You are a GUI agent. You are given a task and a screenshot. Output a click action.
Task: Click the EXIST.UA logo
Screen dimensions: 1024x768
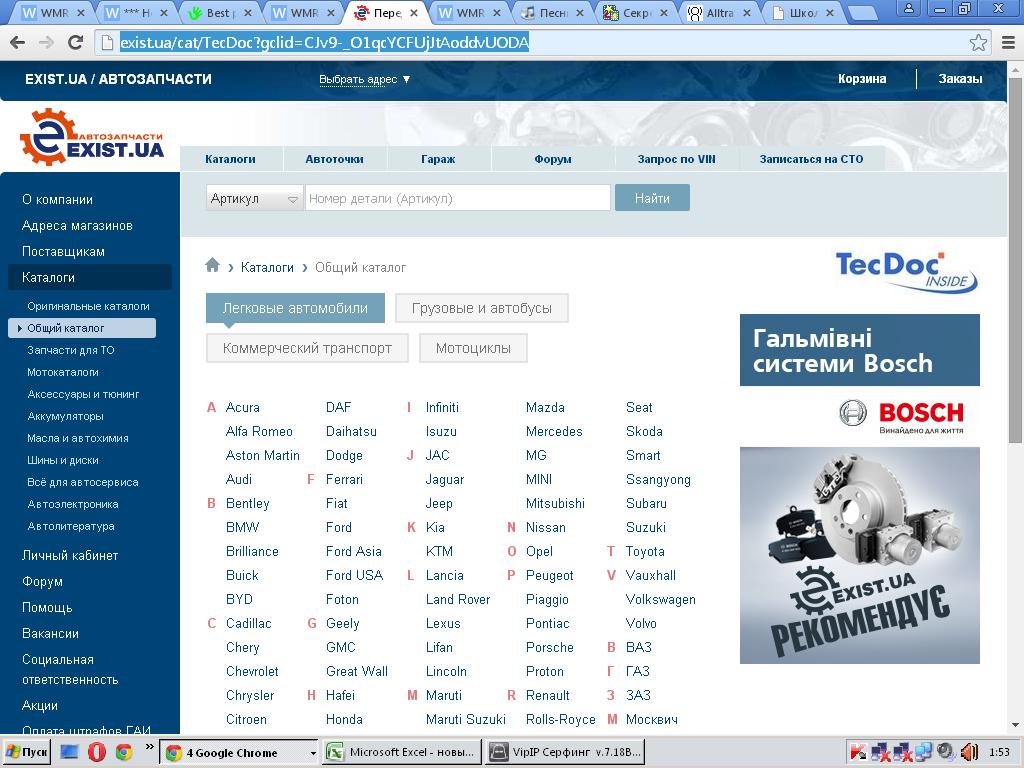92,136
